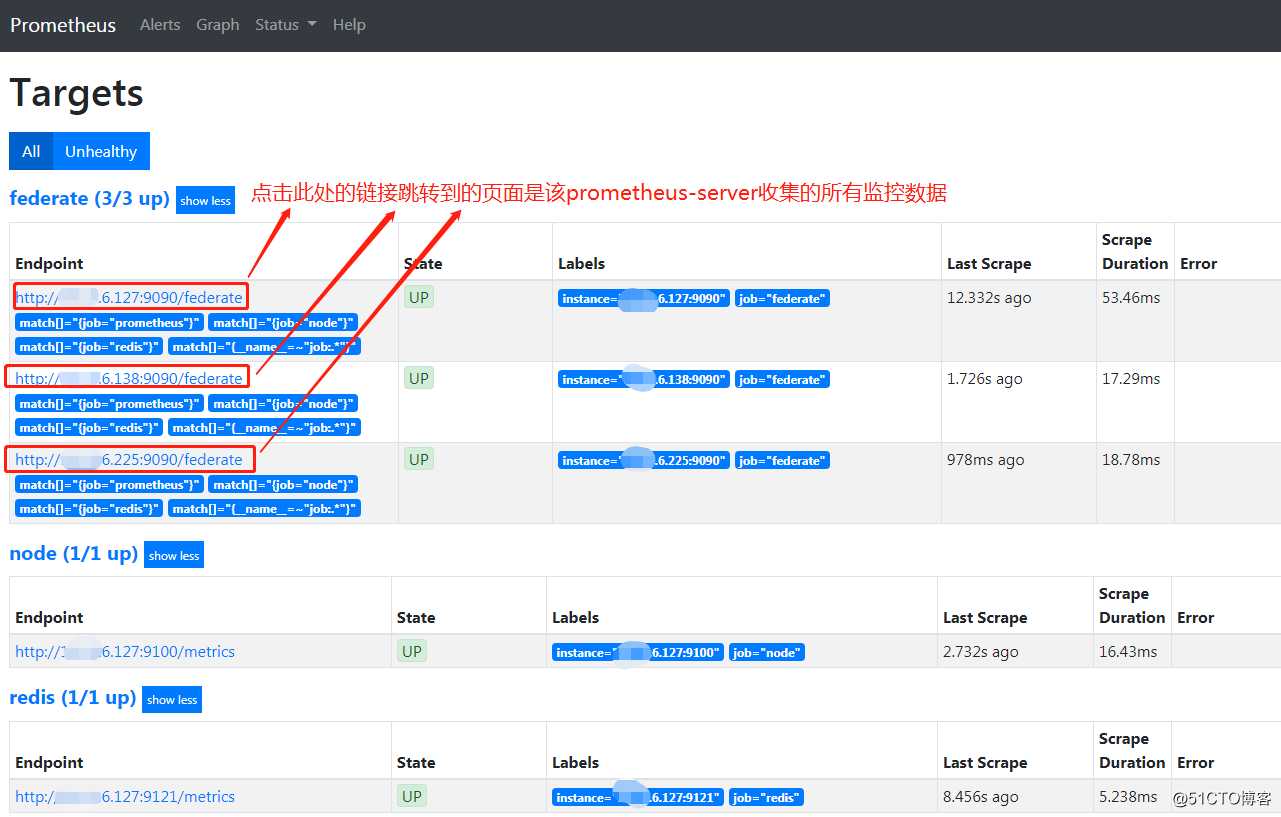Viewport: 1281px width, 817px height.
Task: Click the UP state of 6.127:9090 federate
Action: [x=419, y=297]
